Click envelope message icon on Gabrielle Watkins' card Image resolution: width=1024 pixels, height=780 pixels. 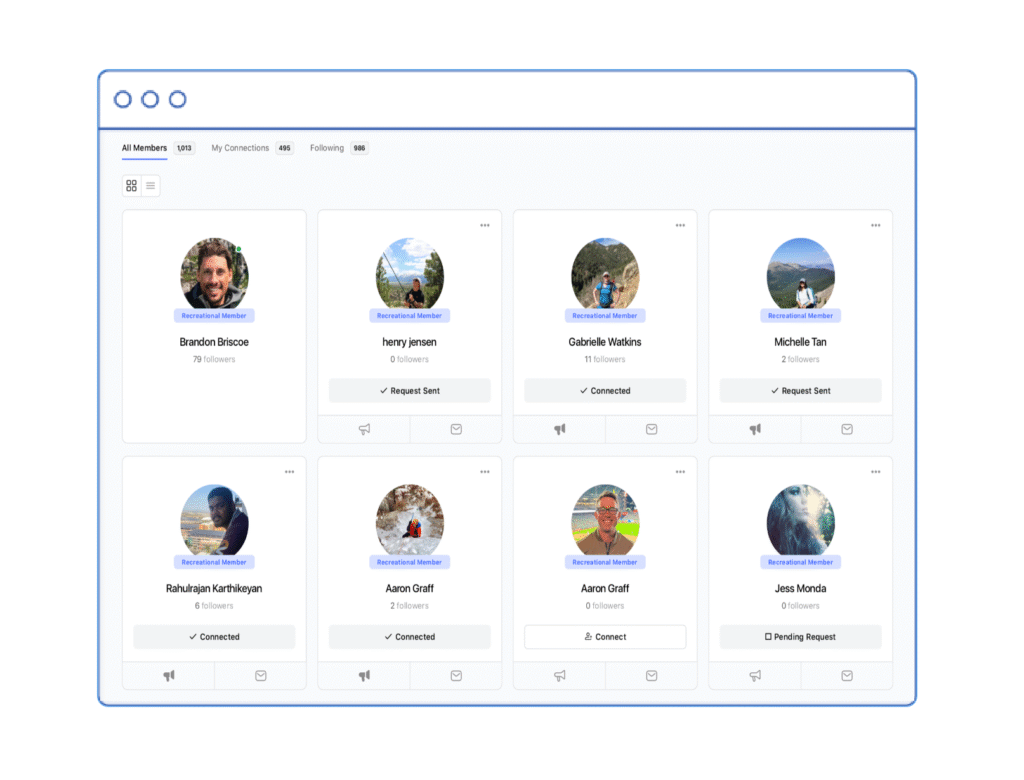click(651, 429)
